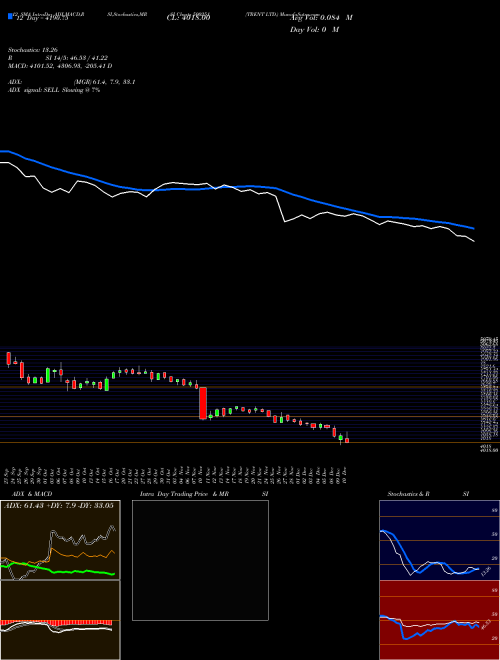Open the blue-background Stochastics chart

tap(439, 540)
